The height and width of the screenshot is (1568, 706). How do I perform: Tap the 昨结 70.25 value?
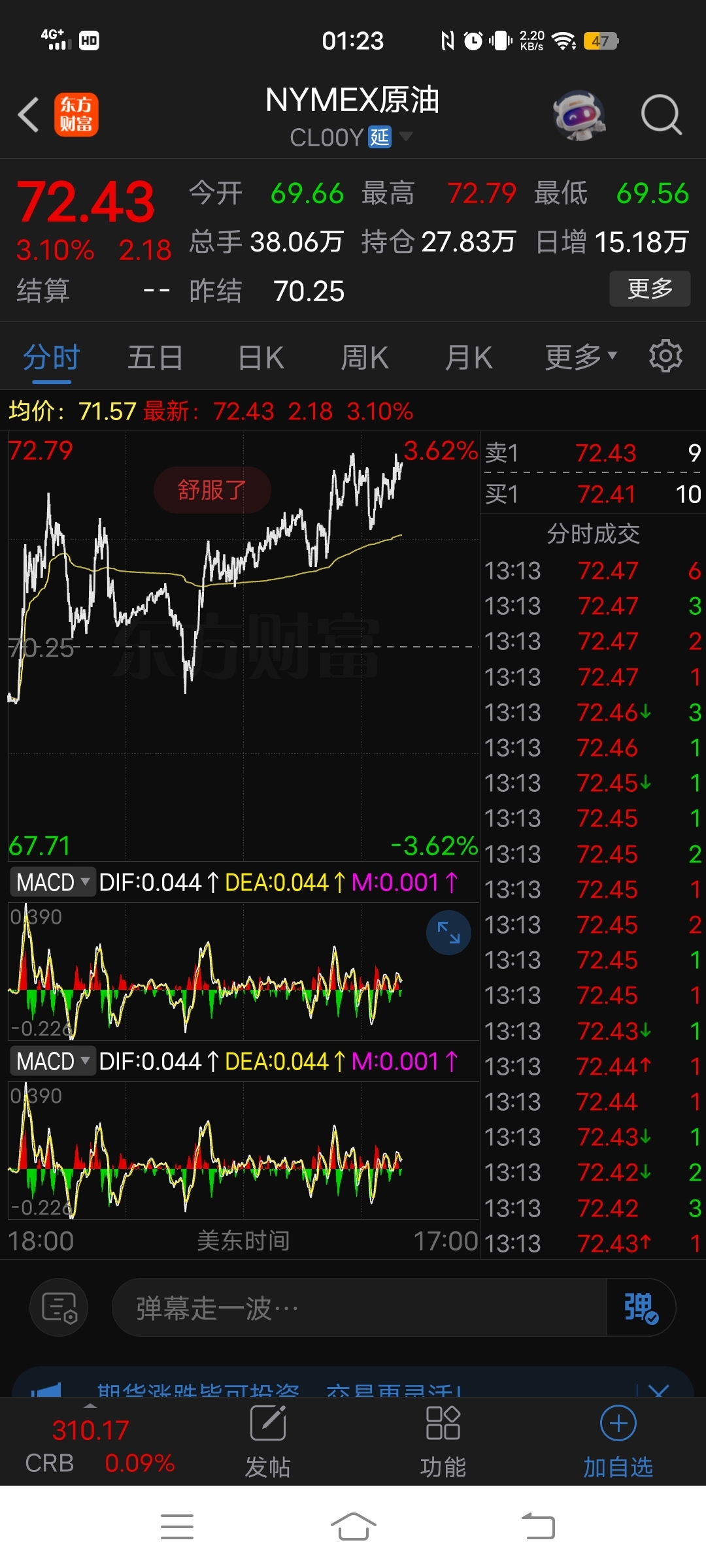click(x=309, y=291)
